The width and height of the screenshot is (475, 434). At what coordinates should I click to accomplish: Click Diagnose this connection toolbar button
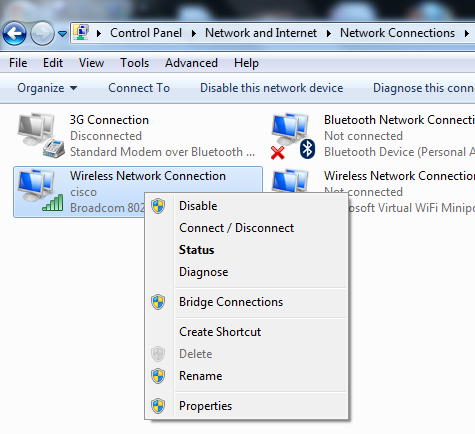424,88
